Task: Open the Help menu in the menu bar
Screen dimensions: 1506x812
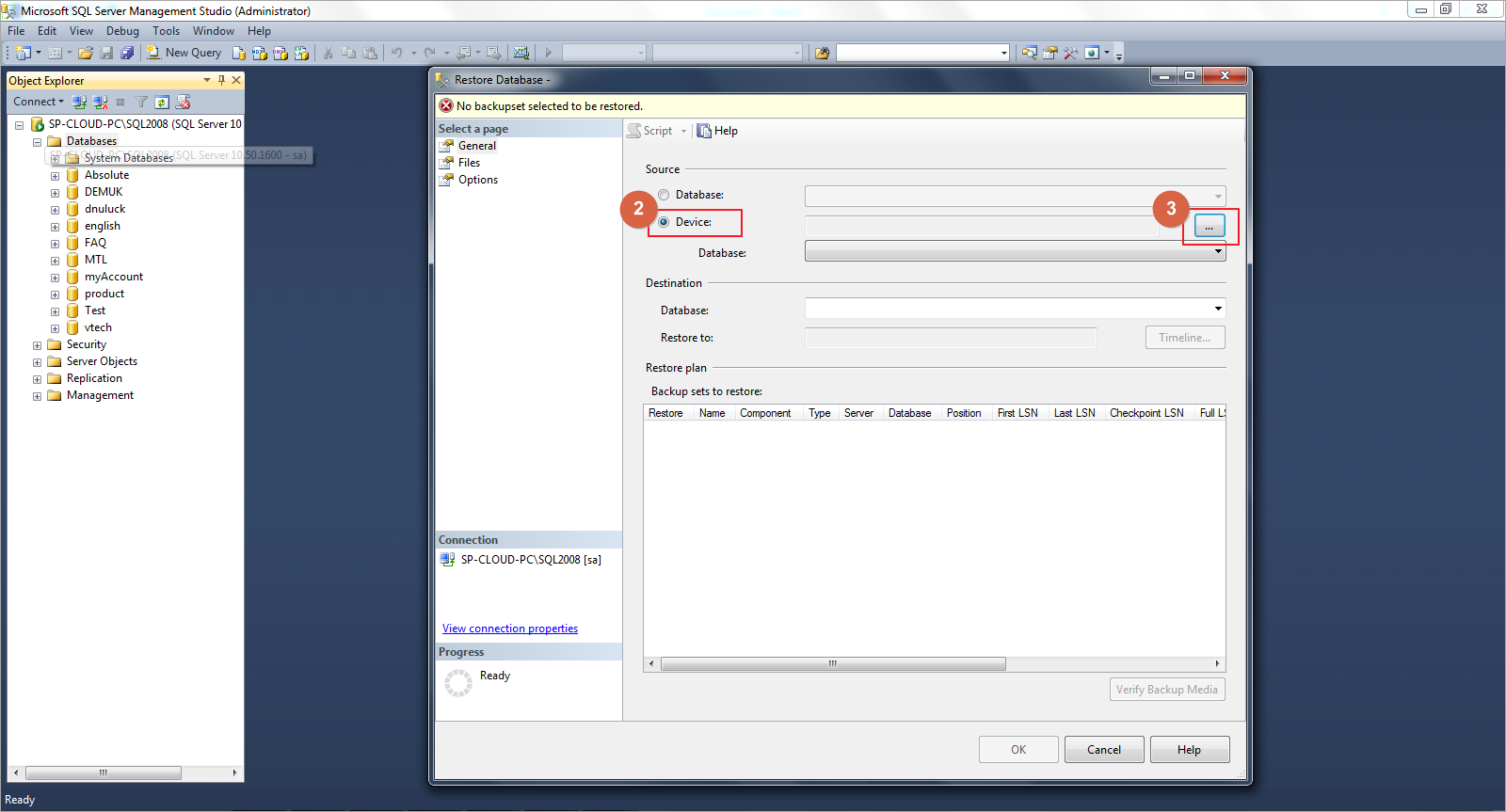Action: pos(259,31)
